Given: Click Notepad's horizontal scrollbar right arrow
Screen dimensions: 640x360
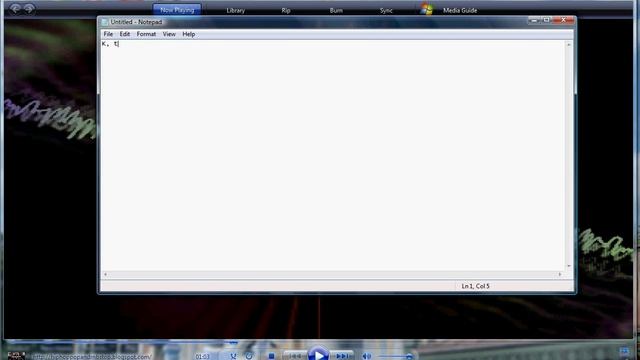Looking at the screenshot, I should pos(560,274).
